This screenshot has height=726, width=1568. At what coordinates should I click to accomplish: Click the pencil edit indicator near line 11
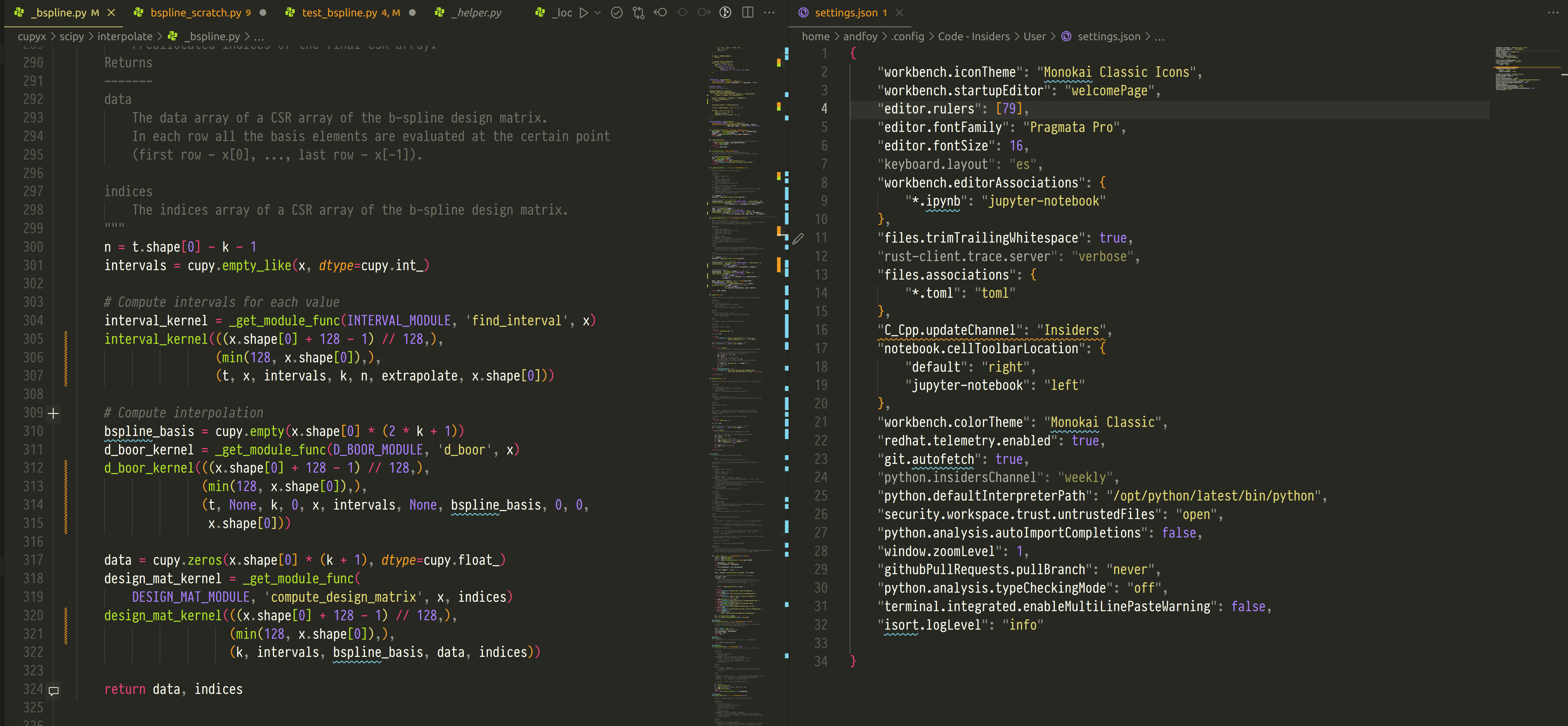[x=799, y=238]
